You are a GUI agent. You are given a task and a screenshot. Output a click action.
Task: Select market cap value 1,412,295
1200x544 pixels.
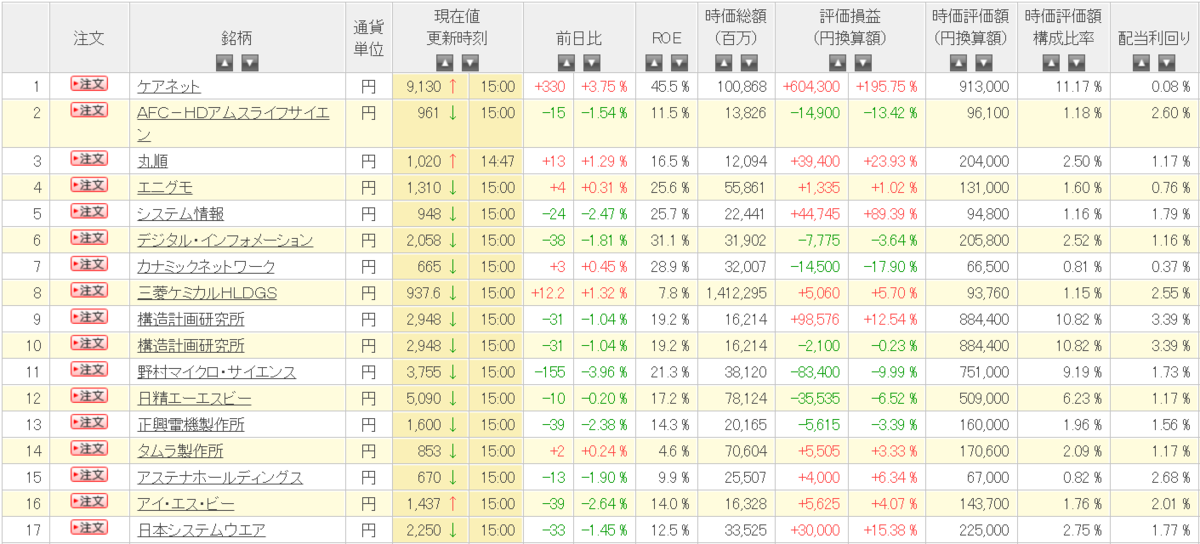[x=736, y=292]
